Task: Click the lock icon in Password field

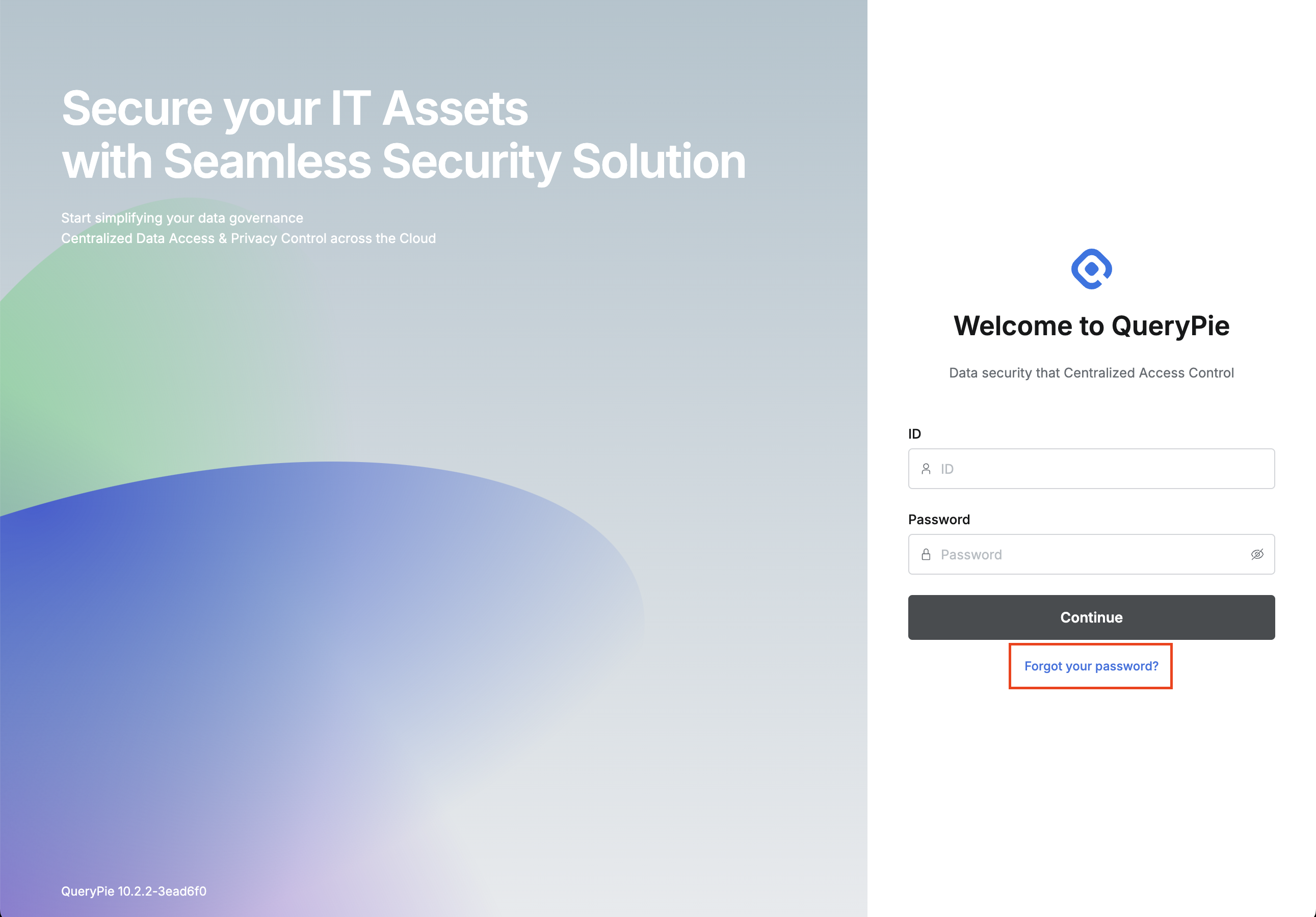Action: (x=926, y=554)
